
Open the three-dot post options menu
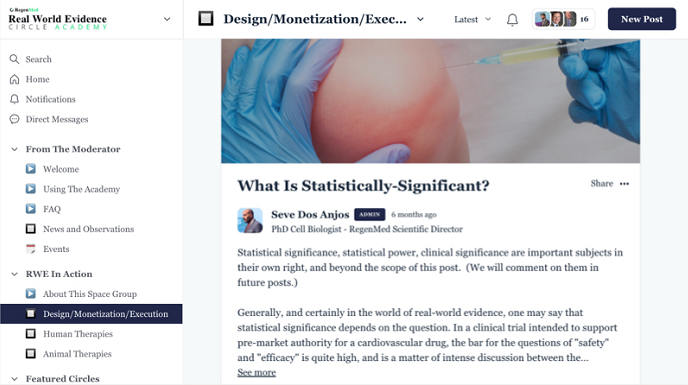coord(624,184)
